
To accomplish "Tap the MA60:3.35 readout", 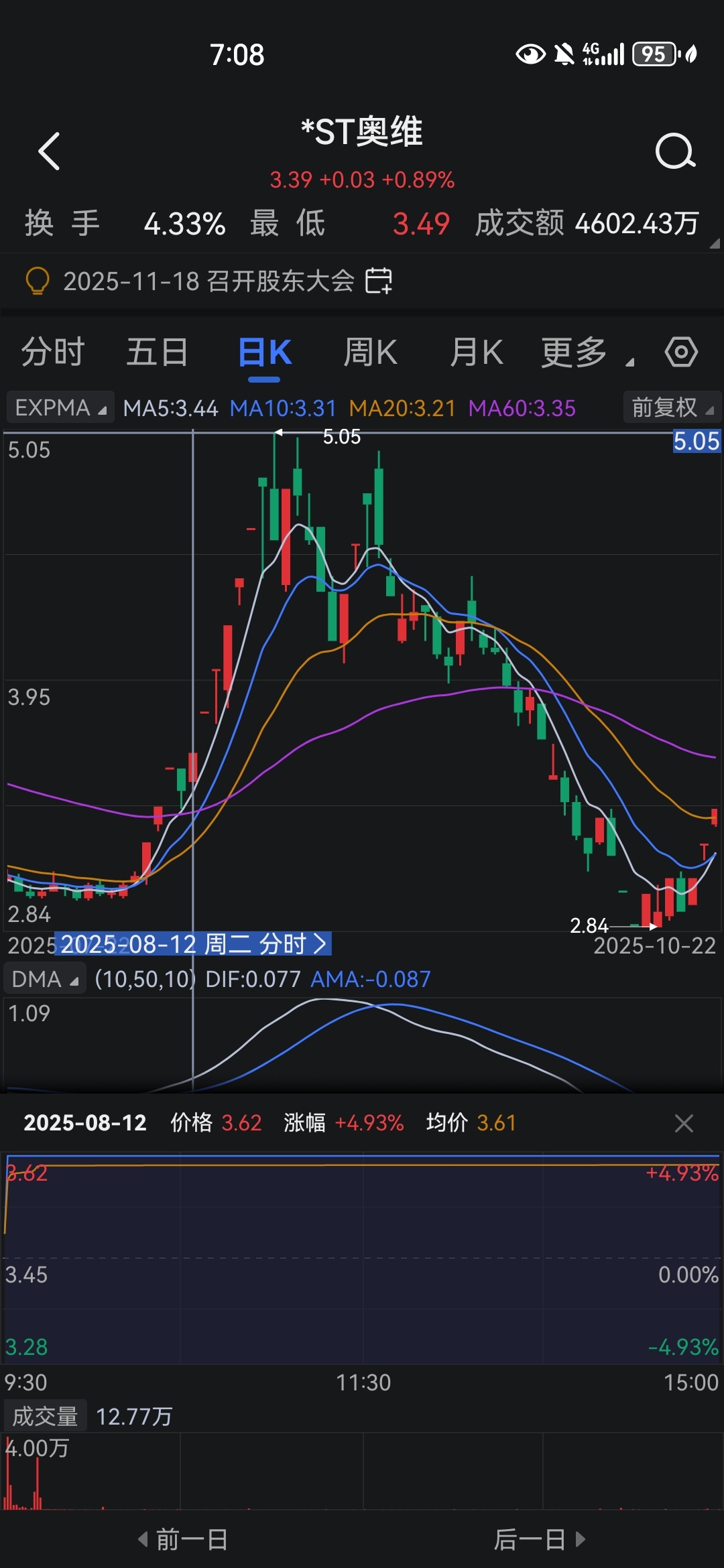I will (522, 408).
